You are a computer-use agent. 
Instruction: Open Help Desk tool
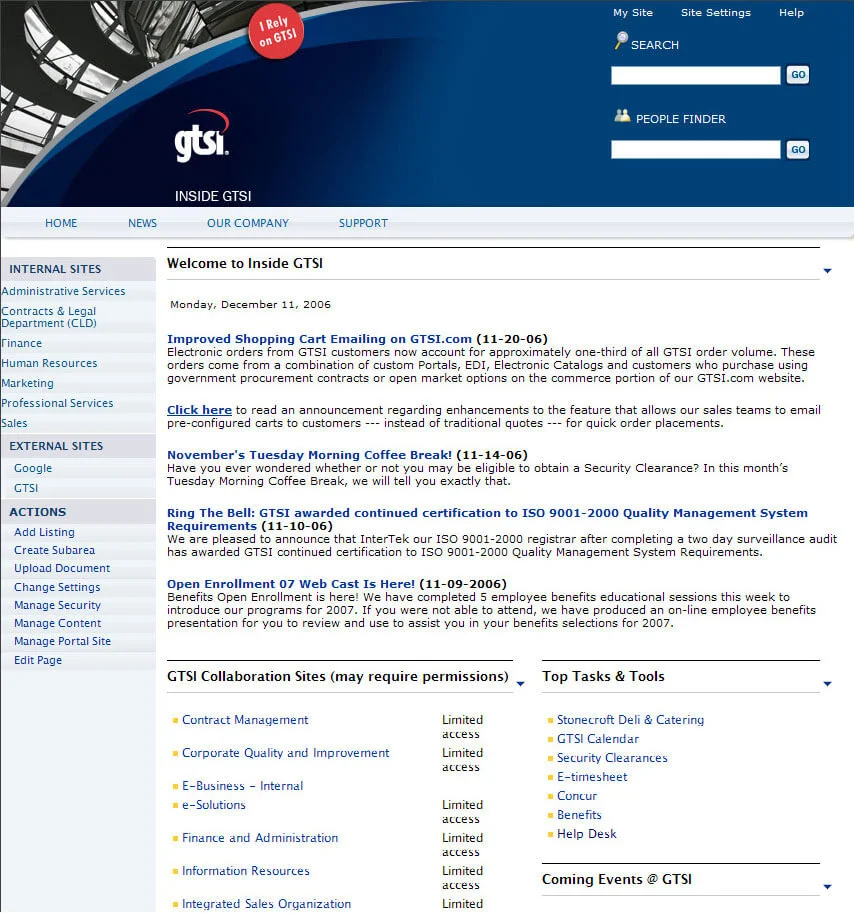586,834
